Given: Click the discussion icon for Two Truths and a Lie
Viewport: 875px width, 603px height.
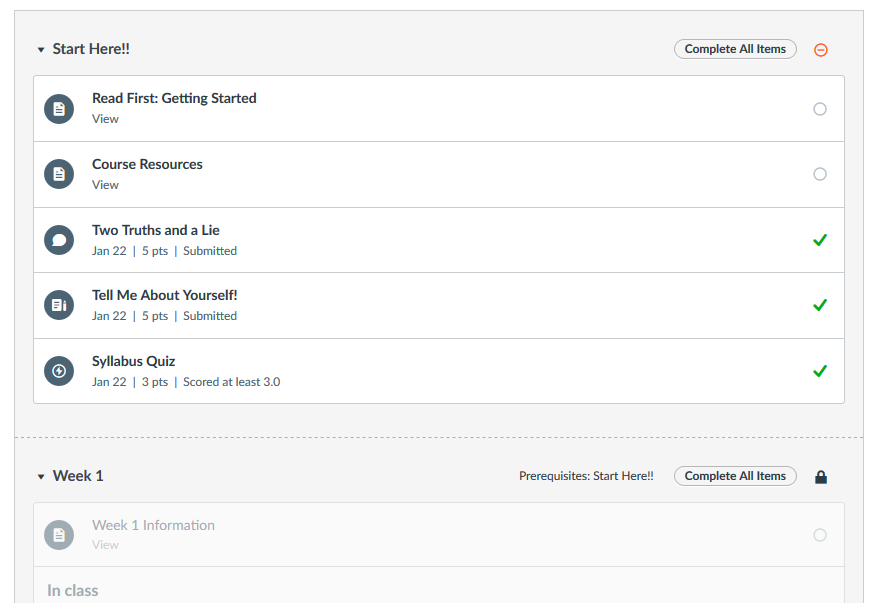Looking at the screenshot, I should click(59, 240).
